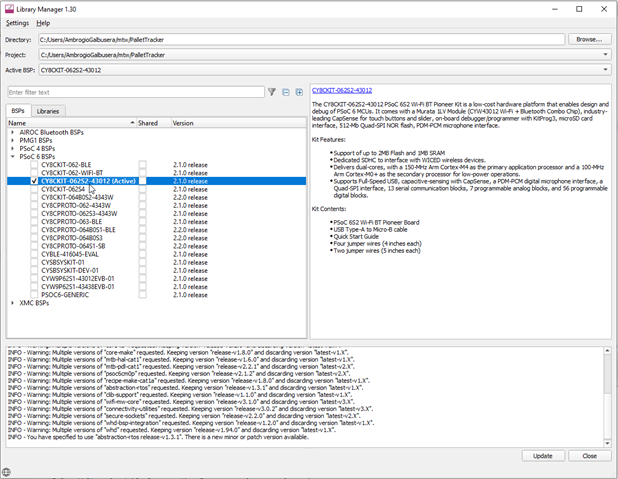This screenshot has width=618, height=479.
Task: Enable the CY8CKIT-062-BLE checkbox
Action: tap(34, 165)
